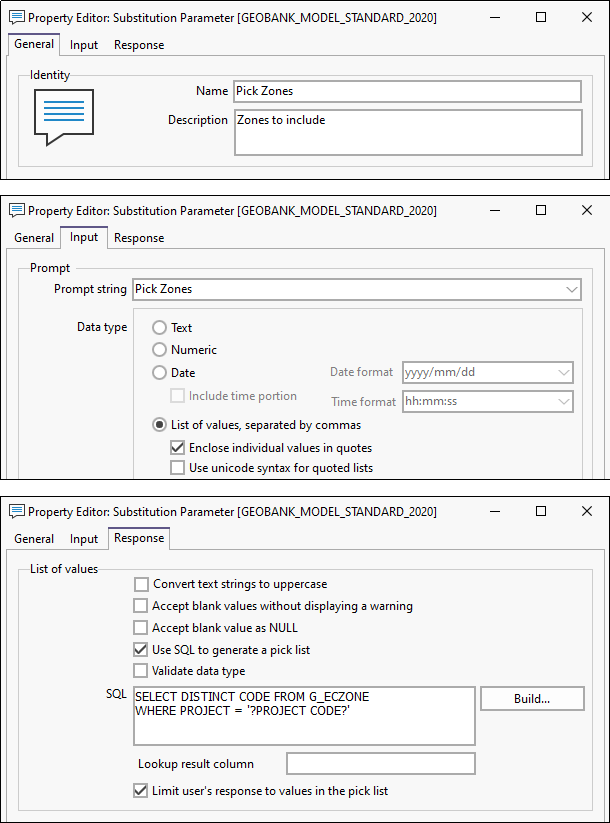Viewport: 610px width, 823px height.
Task: Close the middle Property Editor window
Action: (x=587, y=210)
